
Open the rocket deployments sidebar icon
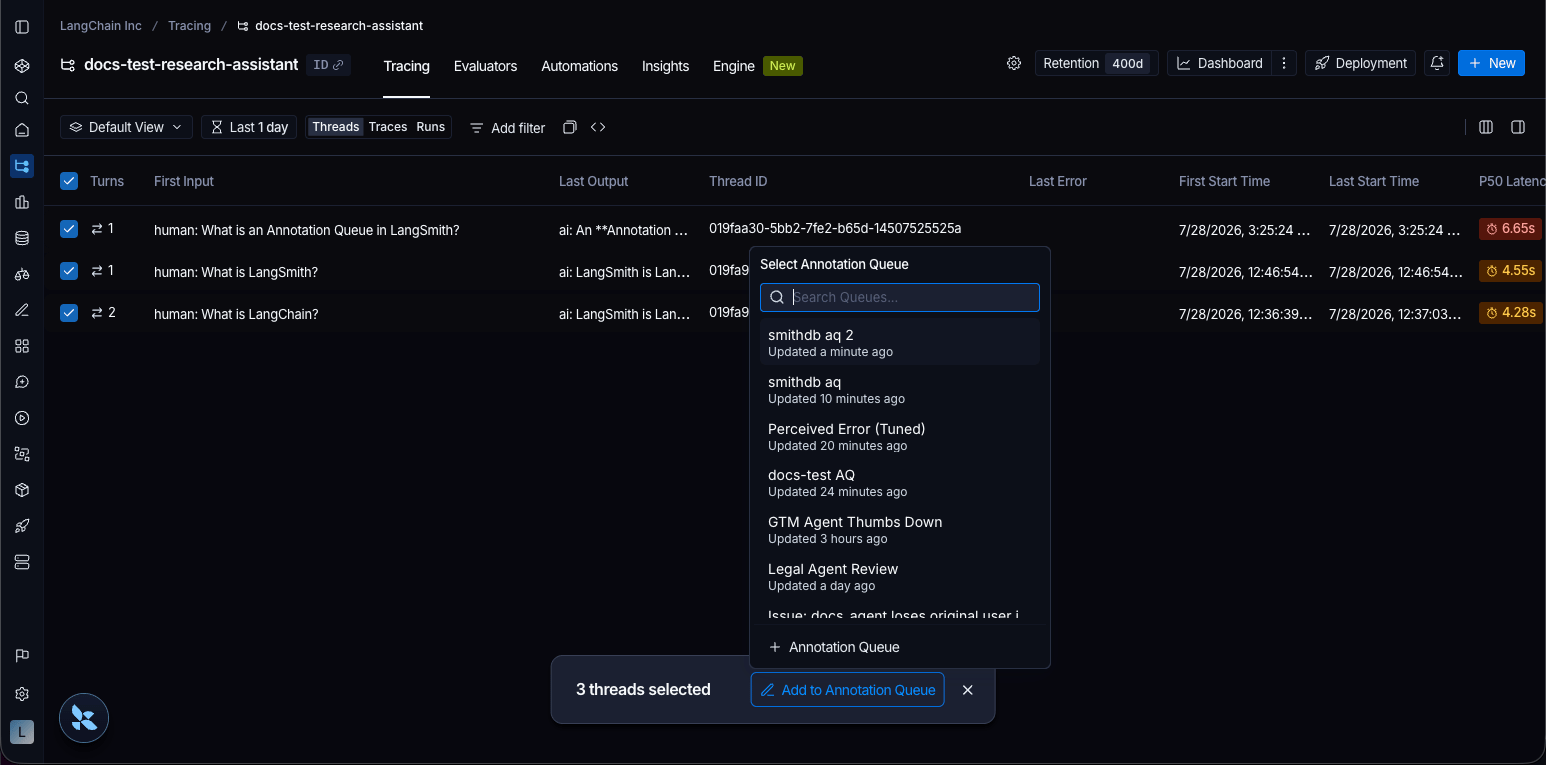pyautogui.click(x=22, y=526)
